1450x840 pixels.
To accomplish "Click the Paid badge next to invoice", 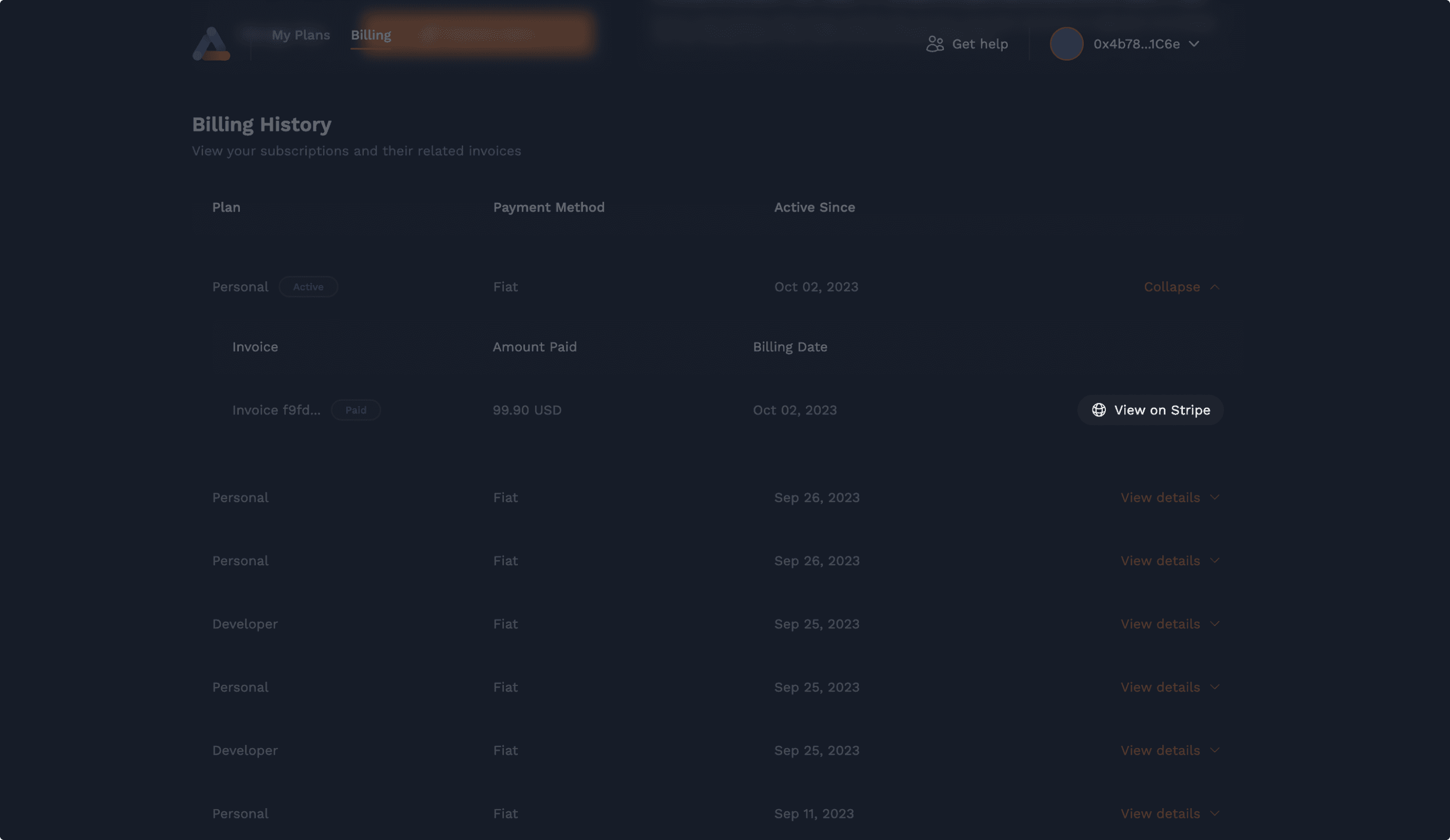I will [355, 410].
